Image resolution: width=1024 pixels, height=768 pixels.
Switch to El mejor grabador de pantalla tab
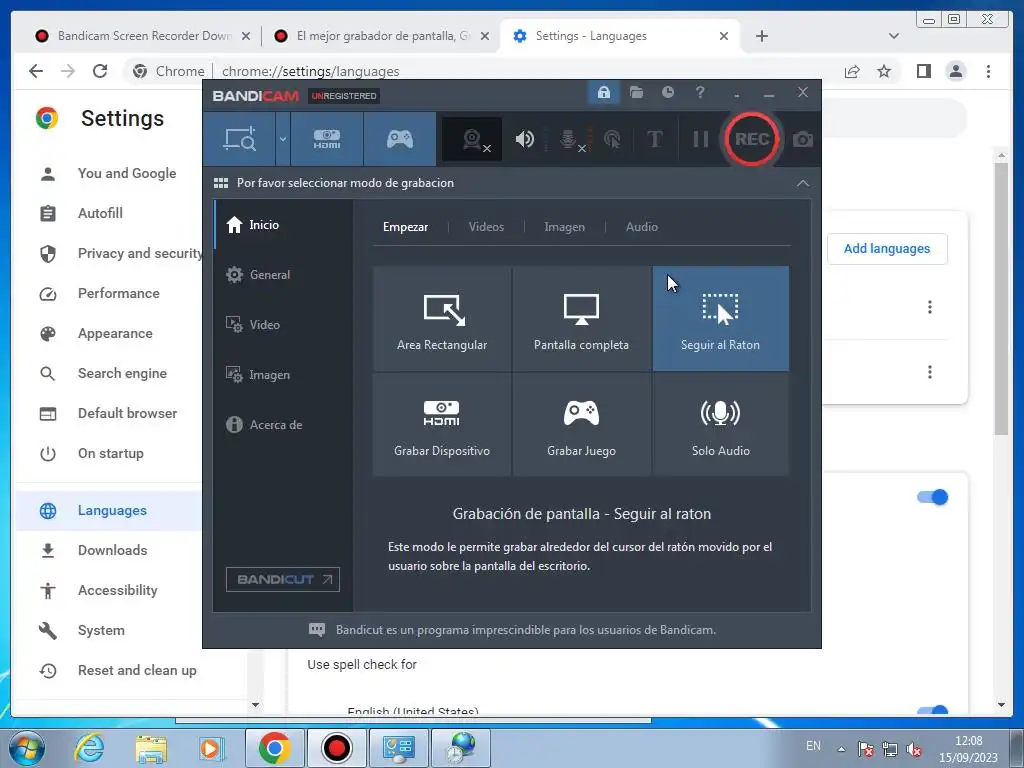379,36
